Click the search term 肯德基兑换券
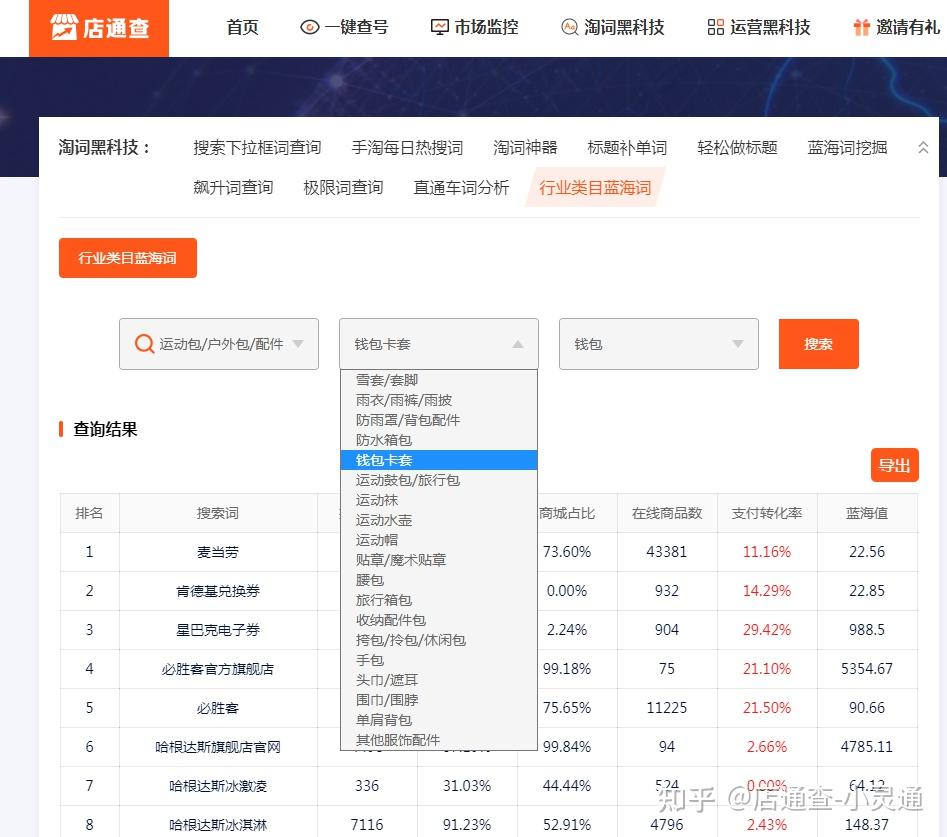 [217, 591]
